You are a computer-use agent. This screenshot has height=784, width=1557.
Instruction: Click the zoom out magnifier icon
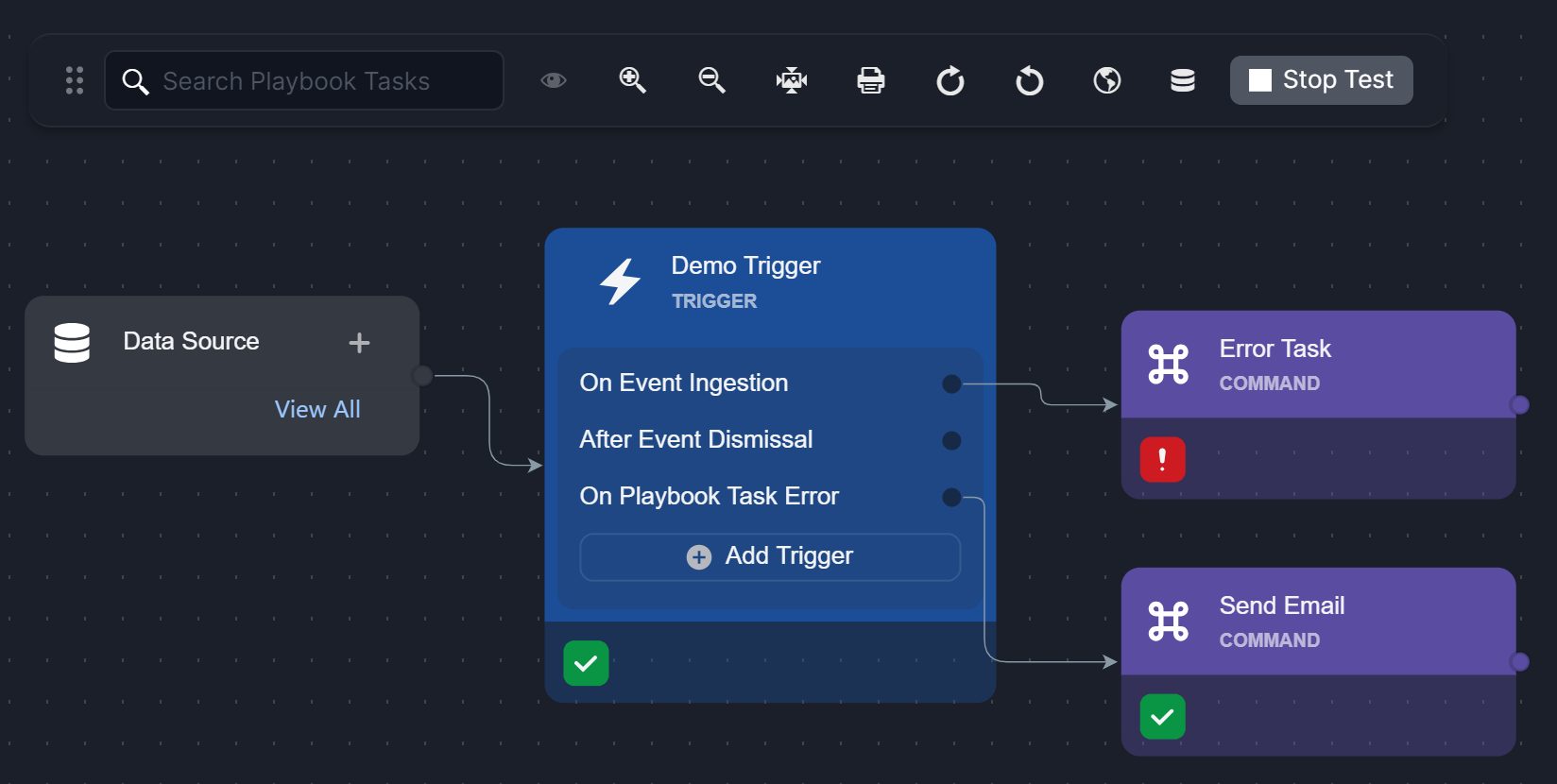(711, 80)
